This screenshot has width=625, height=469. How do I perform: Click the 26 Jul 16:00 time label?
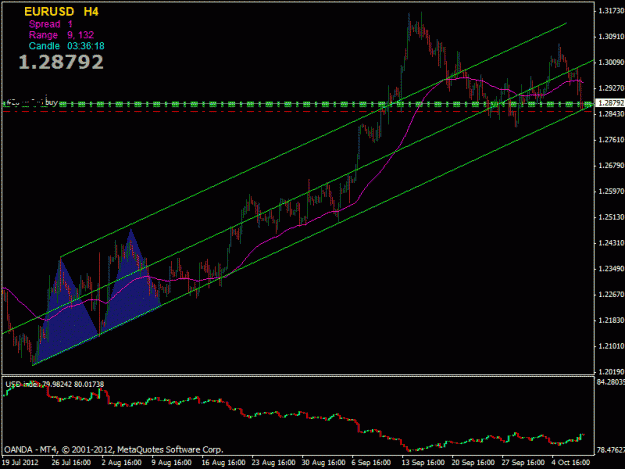[x=71, y=463]
